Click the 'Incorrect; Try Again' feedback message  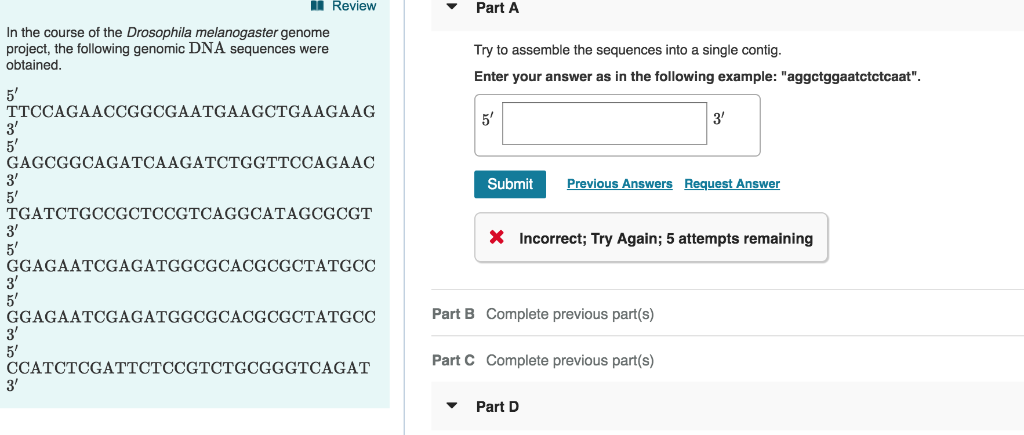[x=665, y=239]
